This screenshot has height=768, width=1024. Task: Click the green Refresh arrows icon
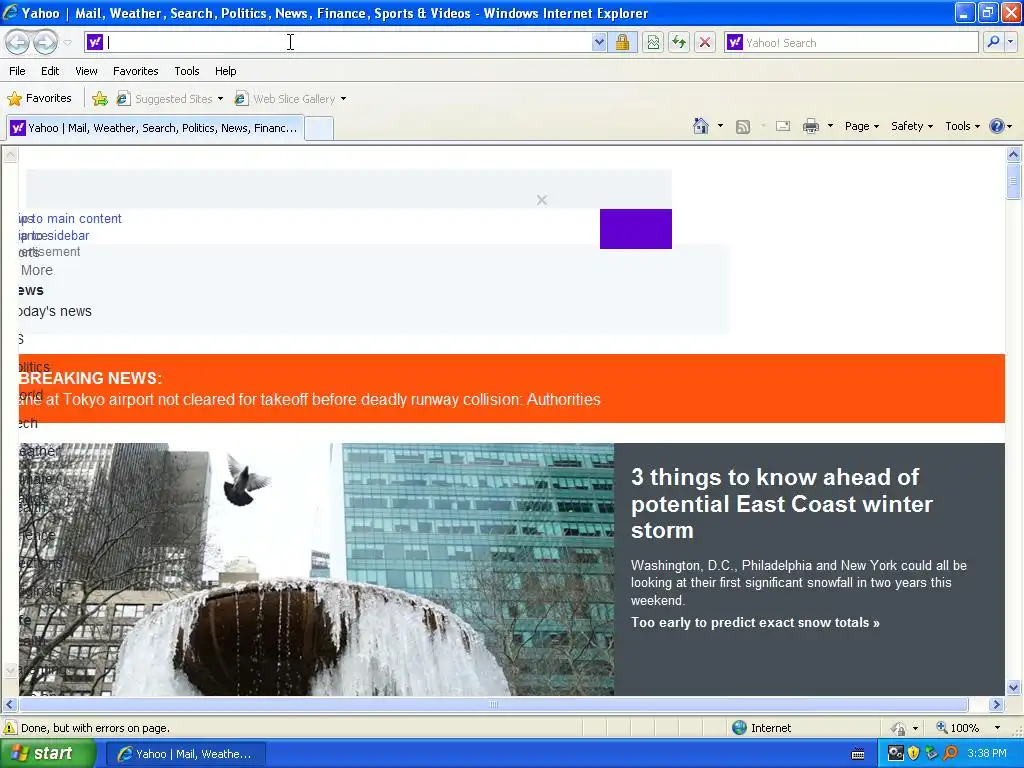pos(679,42)
